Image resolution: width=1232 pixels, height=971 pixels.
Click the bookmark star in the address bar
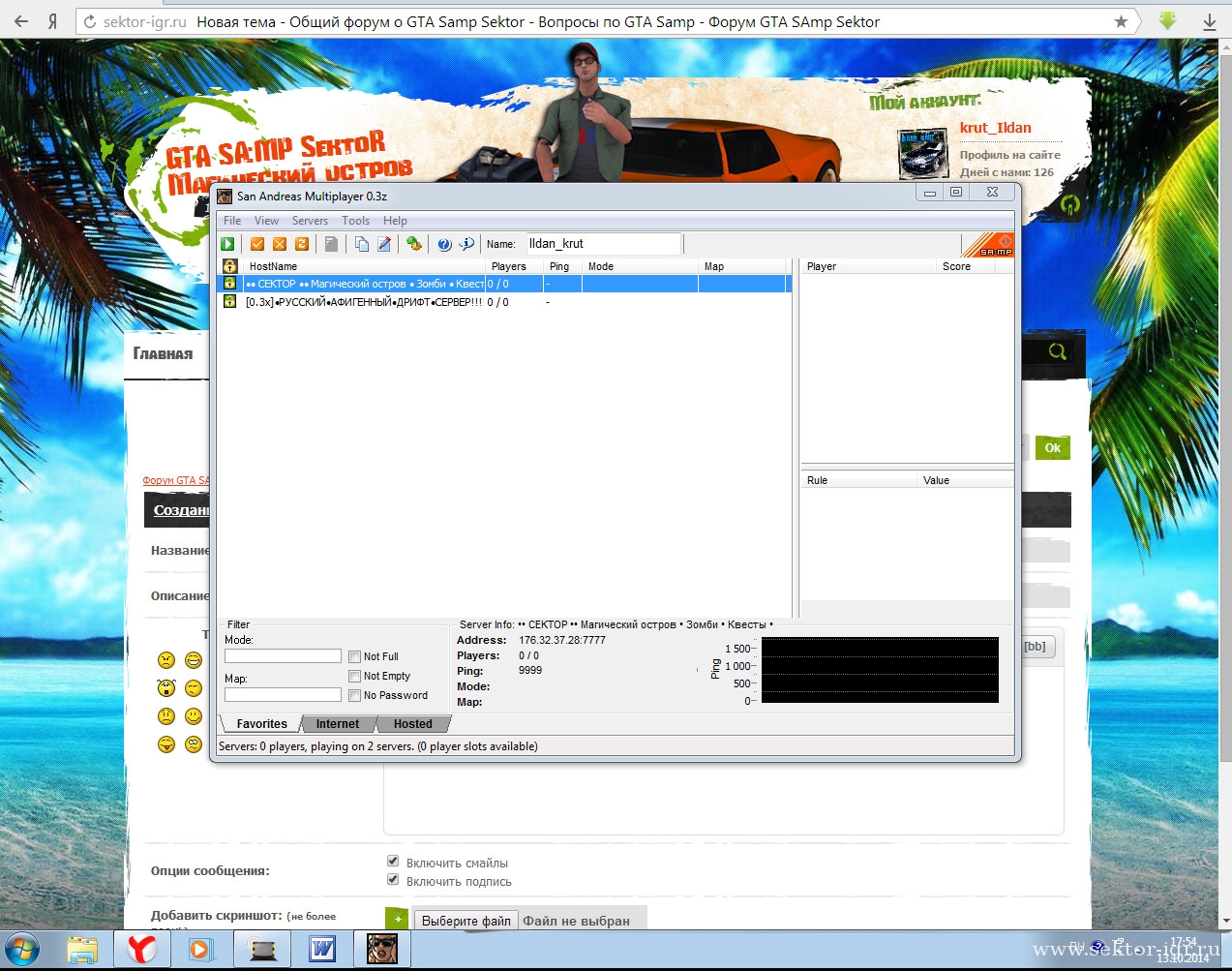point(1121,21)
